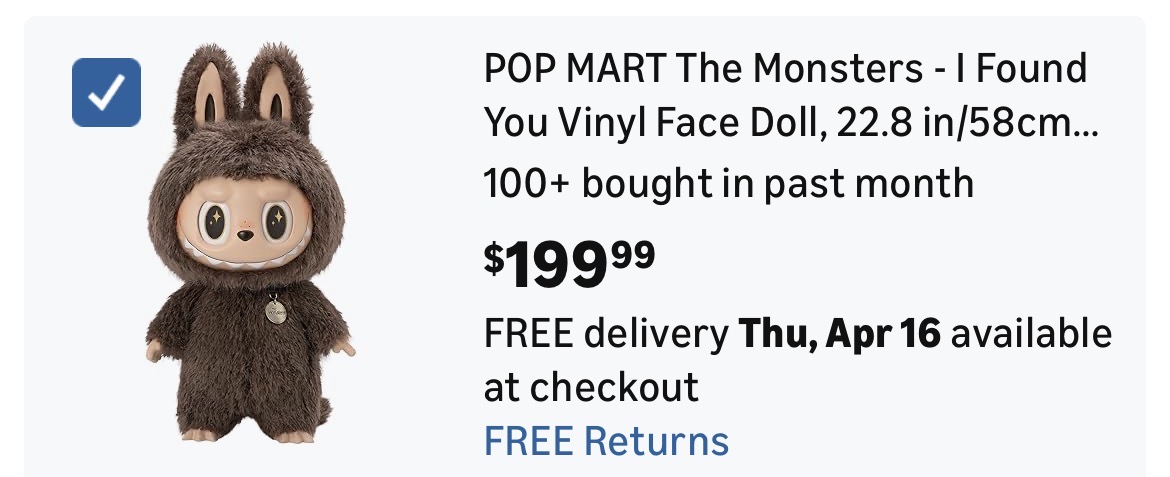The width and height of the screenshot is (1170, 477).
Task: Uncheck the item selection checkbox
Action: 106,93
